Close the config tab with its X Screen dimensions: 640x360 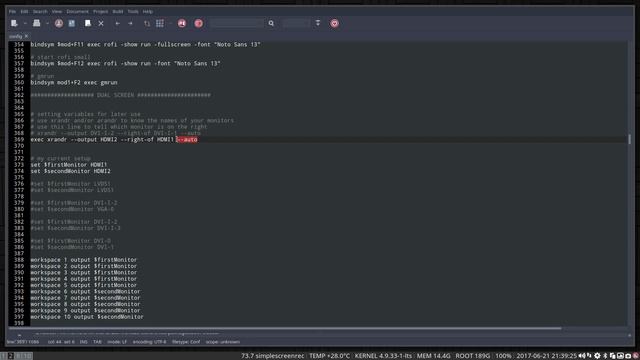(x=26, y=36)
